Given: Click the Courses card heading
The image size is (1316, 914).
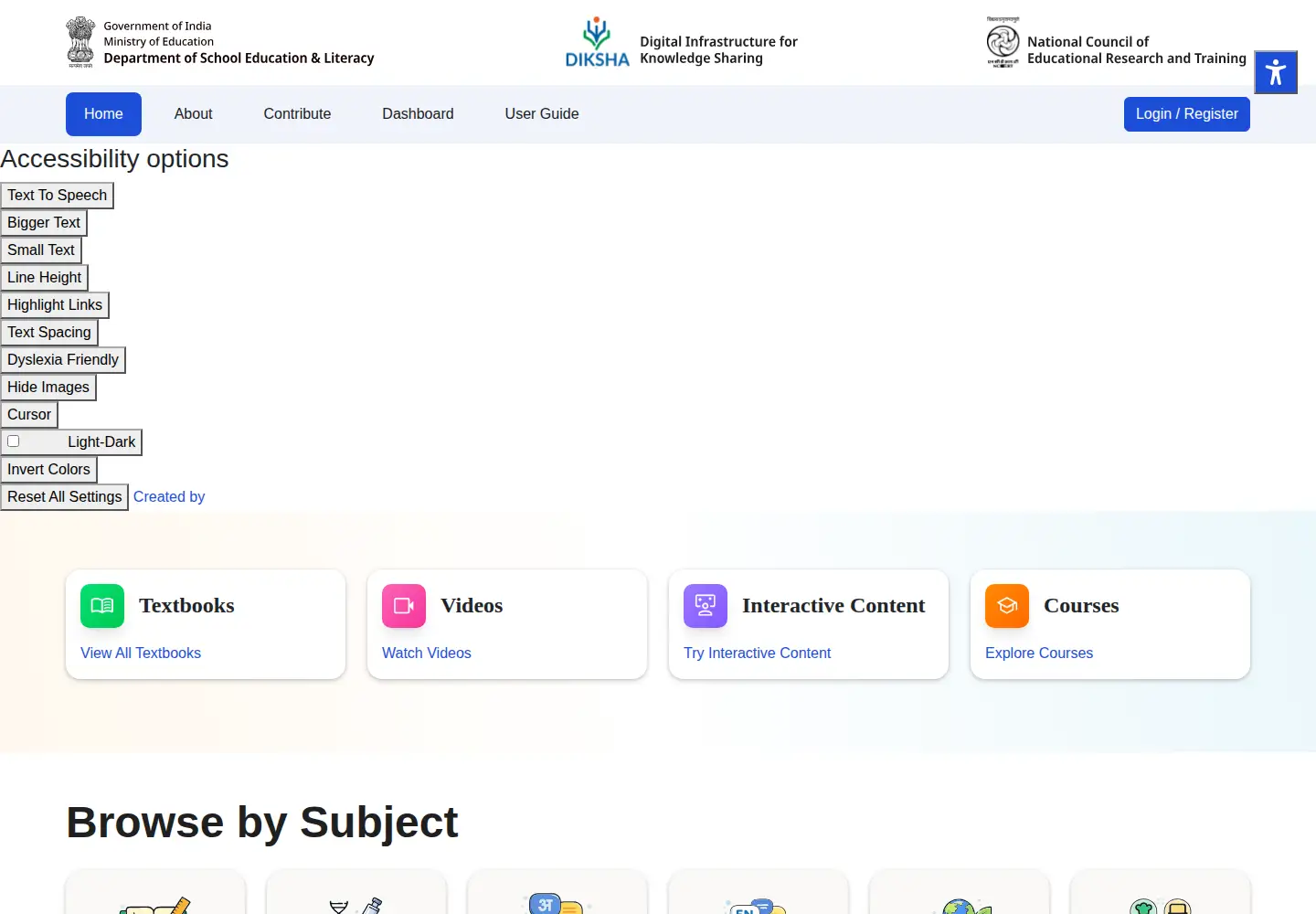Looking at the screenshot, I should 1081,606.
